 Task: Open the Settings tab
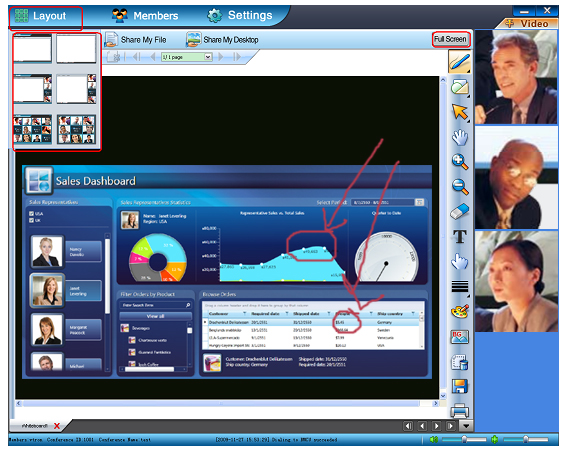[240, 15]
